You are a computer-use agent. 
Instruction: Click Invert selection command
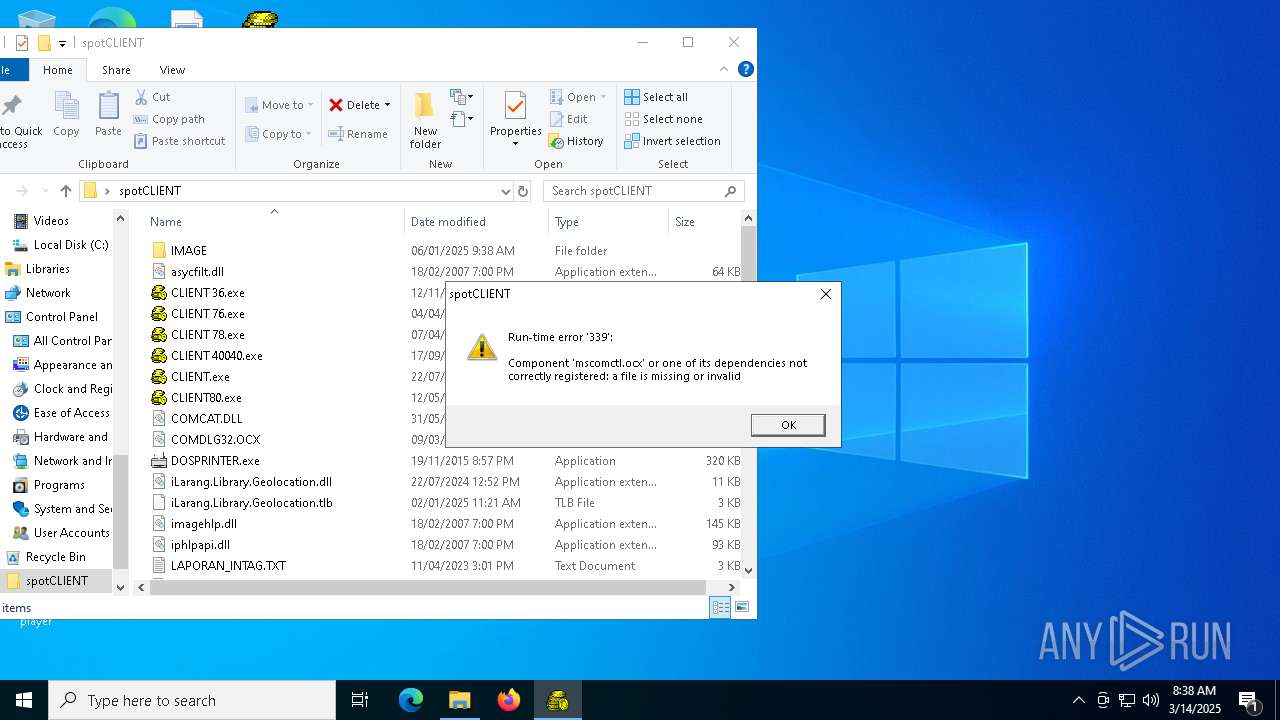(672, 141)
